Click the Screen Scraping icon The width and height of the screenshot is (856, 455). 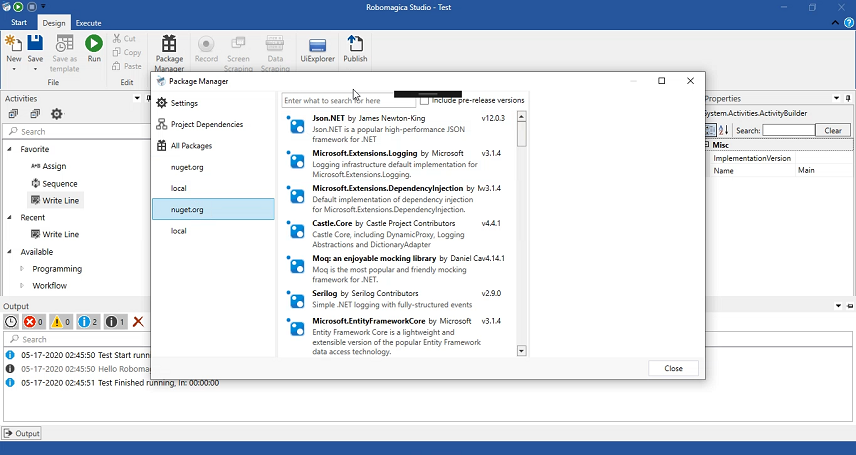point(239,44)
